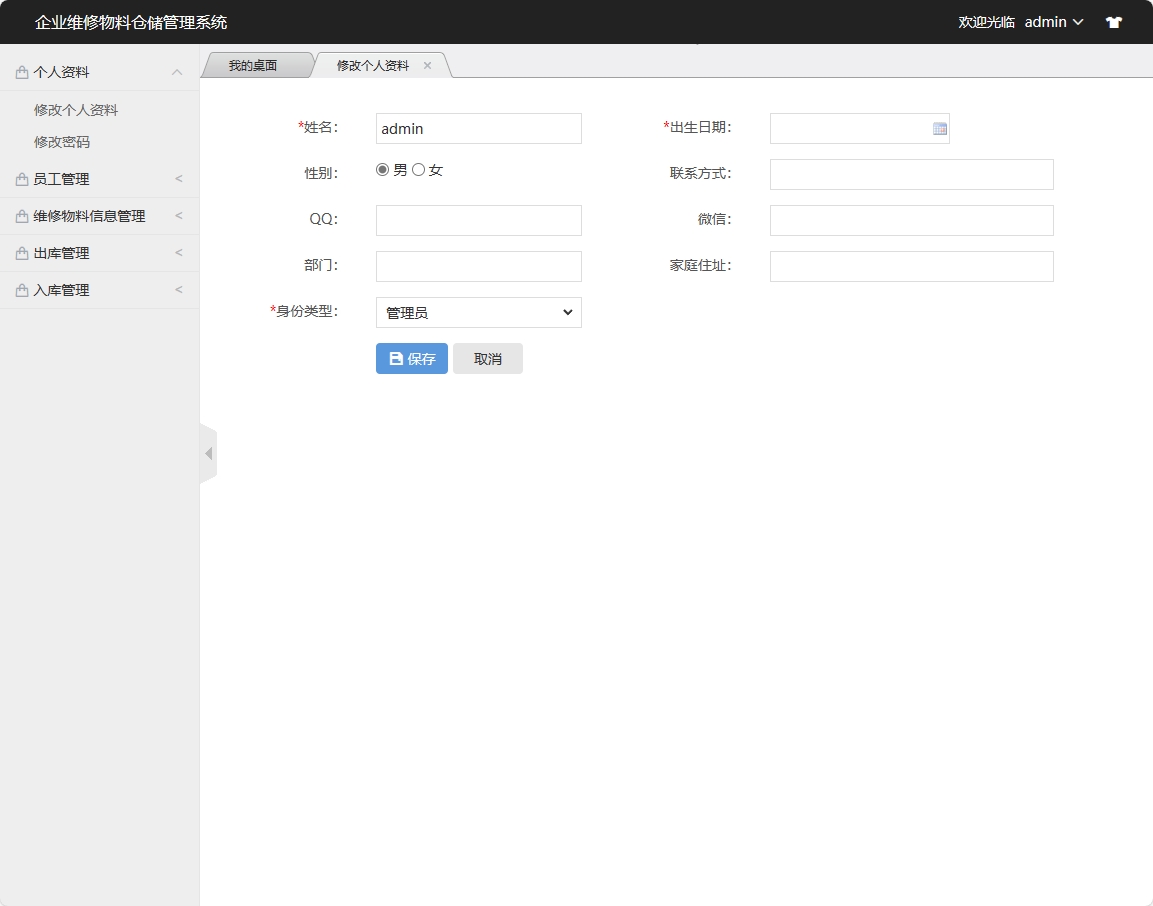Switch to the 我的桌面 tab
This screenshot has height=906, width=1153.
(252, 64)
